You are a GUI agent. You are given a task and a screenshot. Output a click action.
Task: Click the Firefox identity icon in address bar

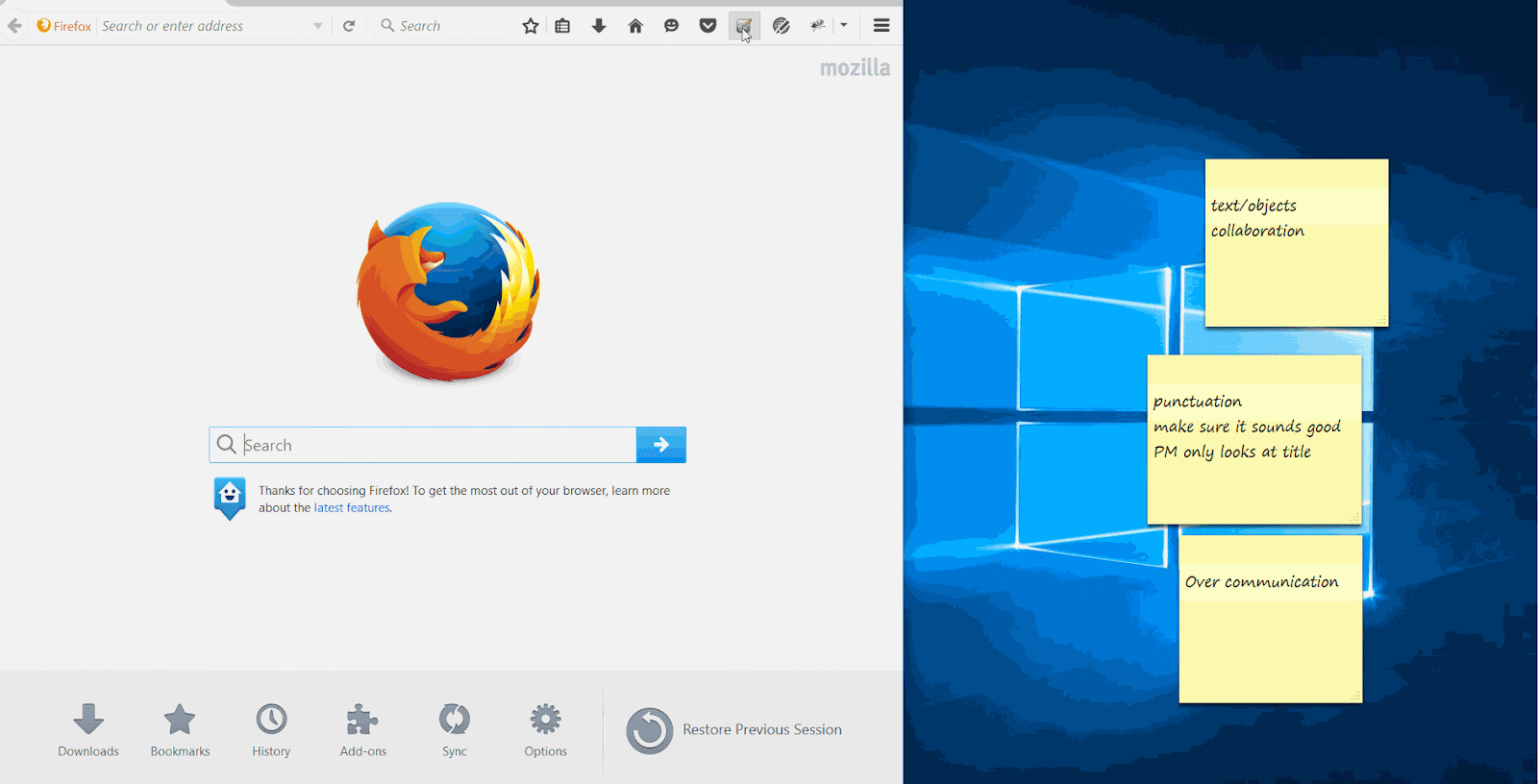[63, 26]
